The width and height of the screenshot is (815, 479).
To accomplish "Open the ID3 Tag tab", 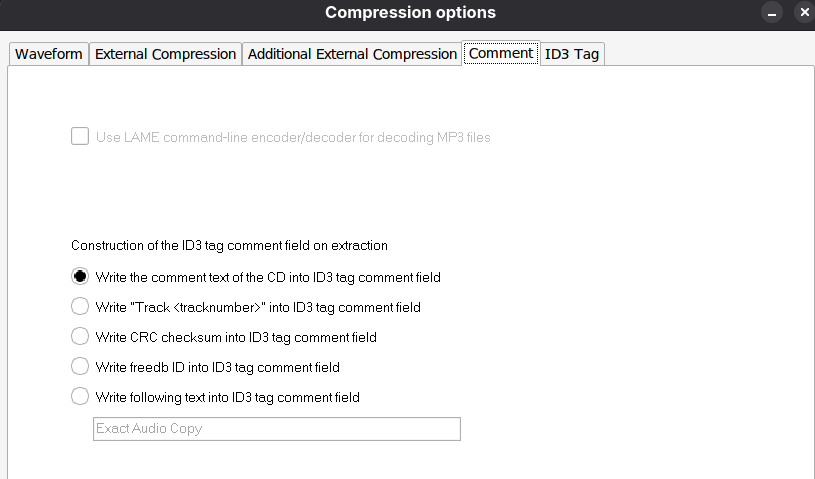I will 573,54.
